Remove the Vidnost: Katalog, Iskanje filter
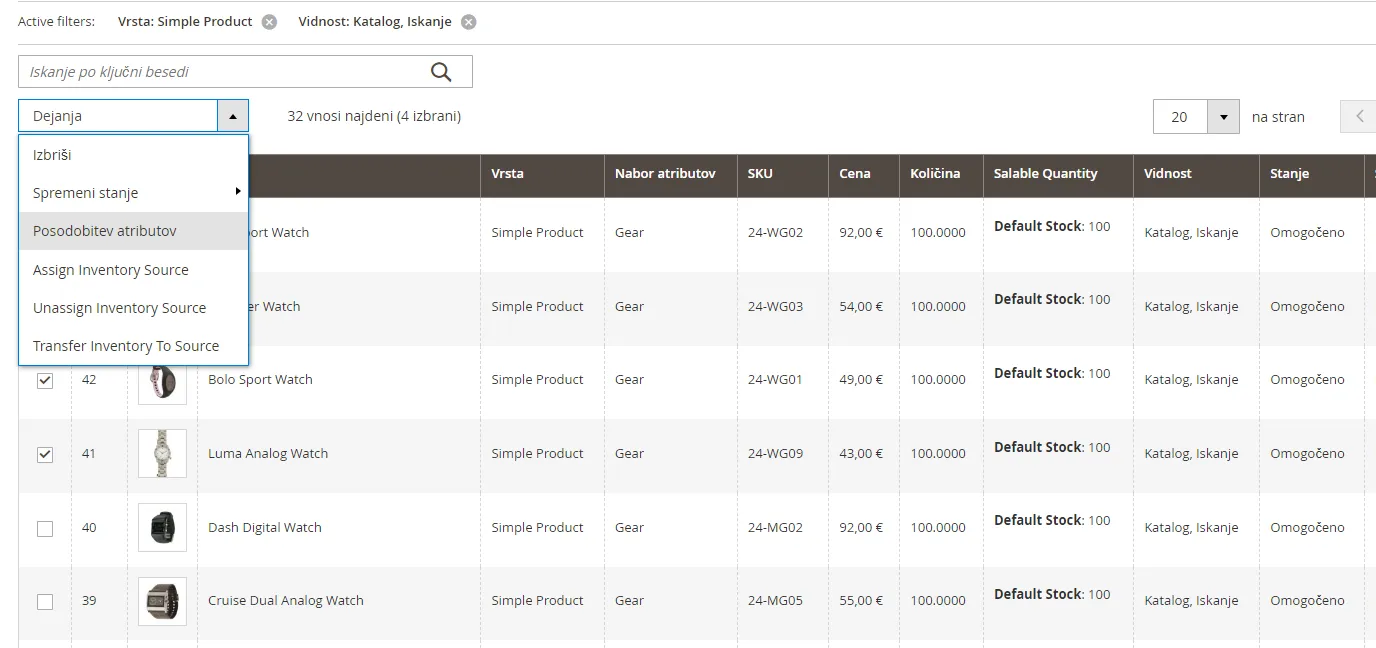 point(468,22)
